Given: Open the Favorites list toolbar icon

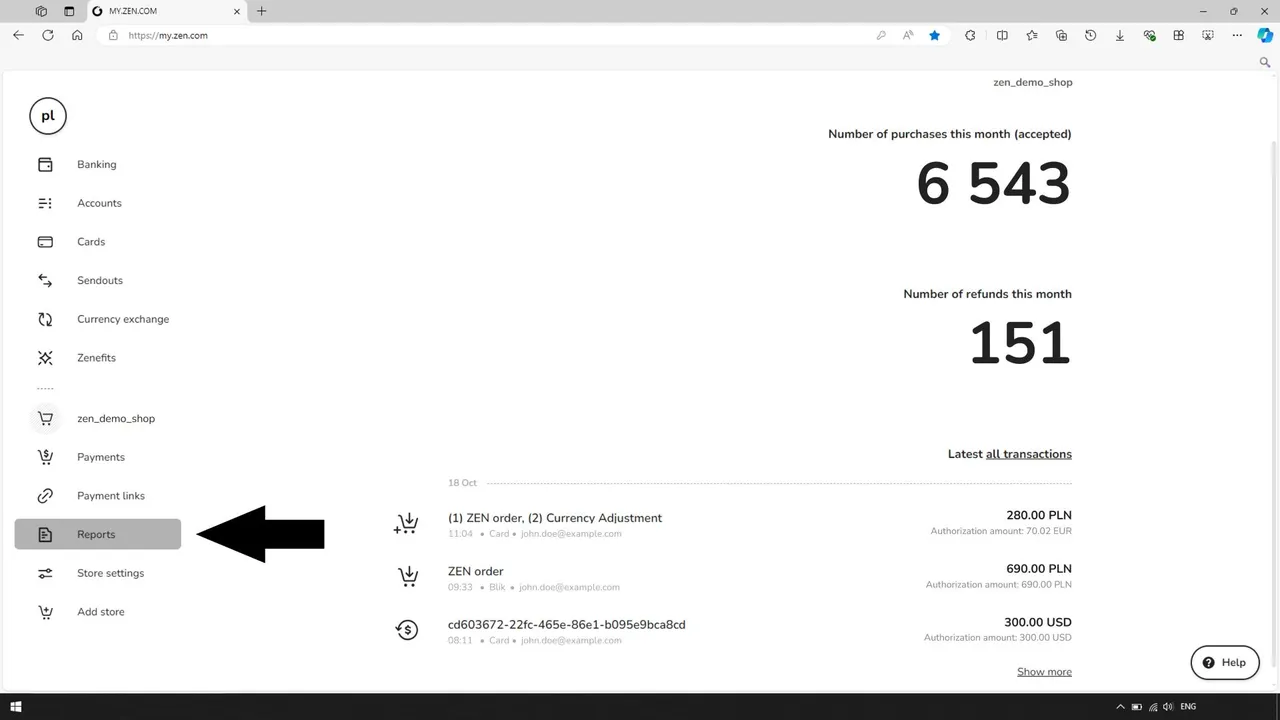Looking at the screenshot, I should [x=1032, y=35].
